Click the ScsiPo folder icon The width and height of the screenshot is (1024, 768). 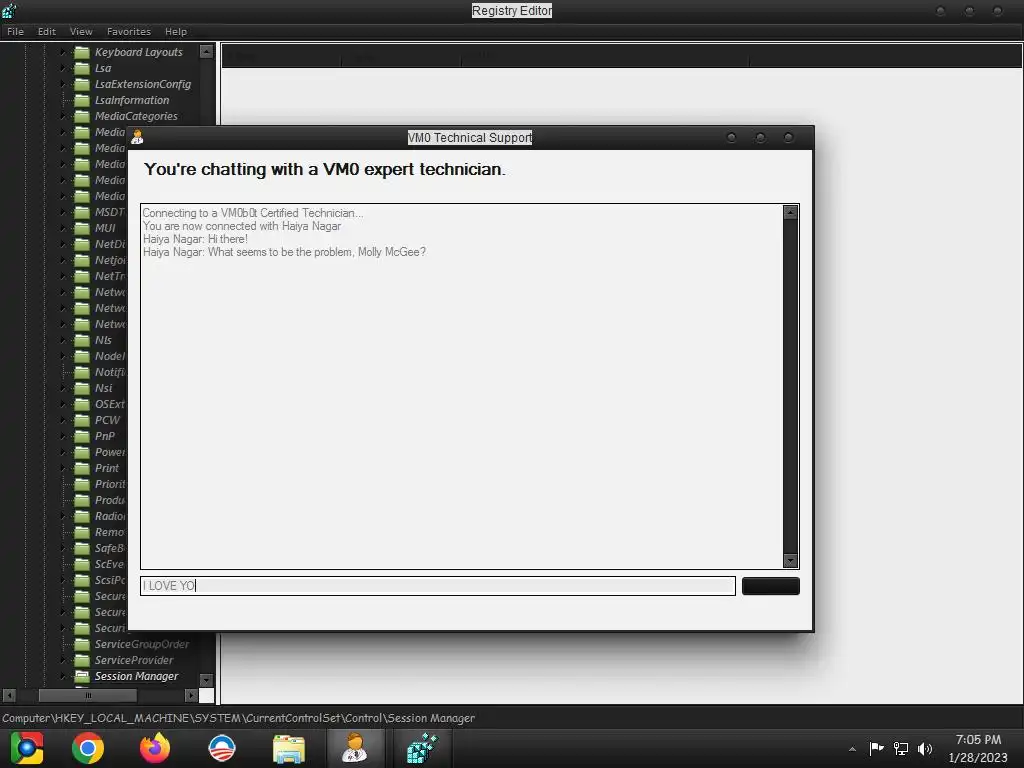pyautogui.click(x=82, y=580)
